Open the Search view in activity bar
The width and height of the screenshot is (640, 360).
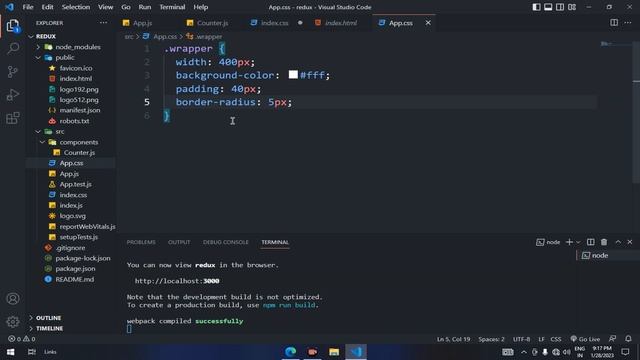(13, 49)
